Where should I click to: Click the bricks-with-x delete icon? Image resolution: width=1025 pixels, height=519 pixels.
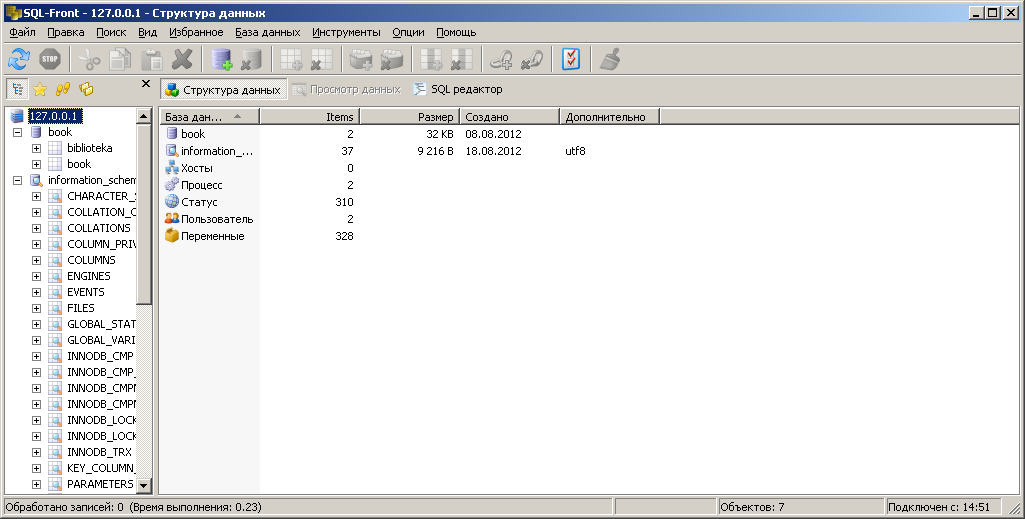(x=392, y=59)
